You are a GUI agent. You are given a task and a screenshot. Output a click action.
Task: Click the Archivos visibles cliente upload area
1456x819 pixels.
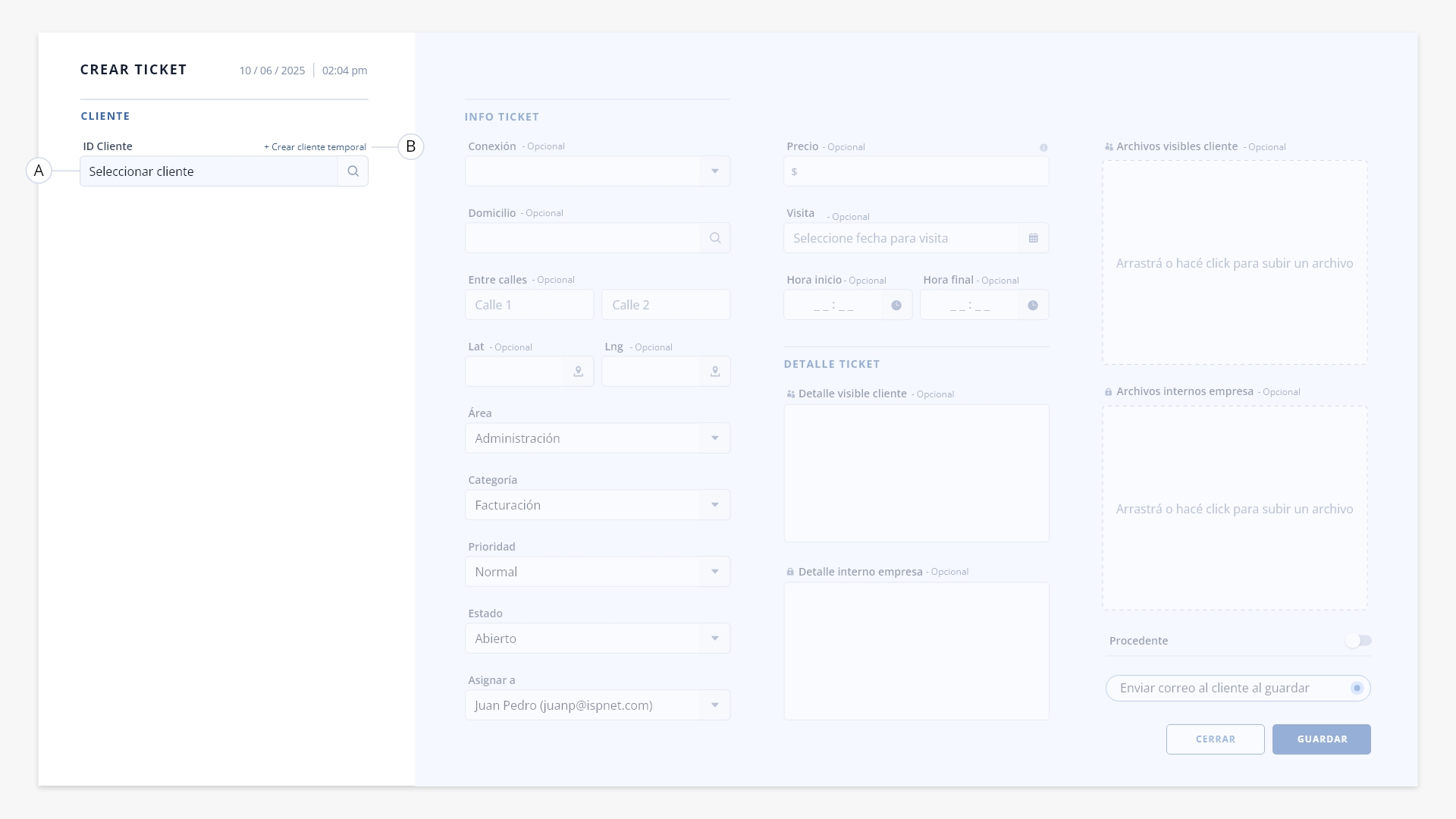[x=1235, y=262]
